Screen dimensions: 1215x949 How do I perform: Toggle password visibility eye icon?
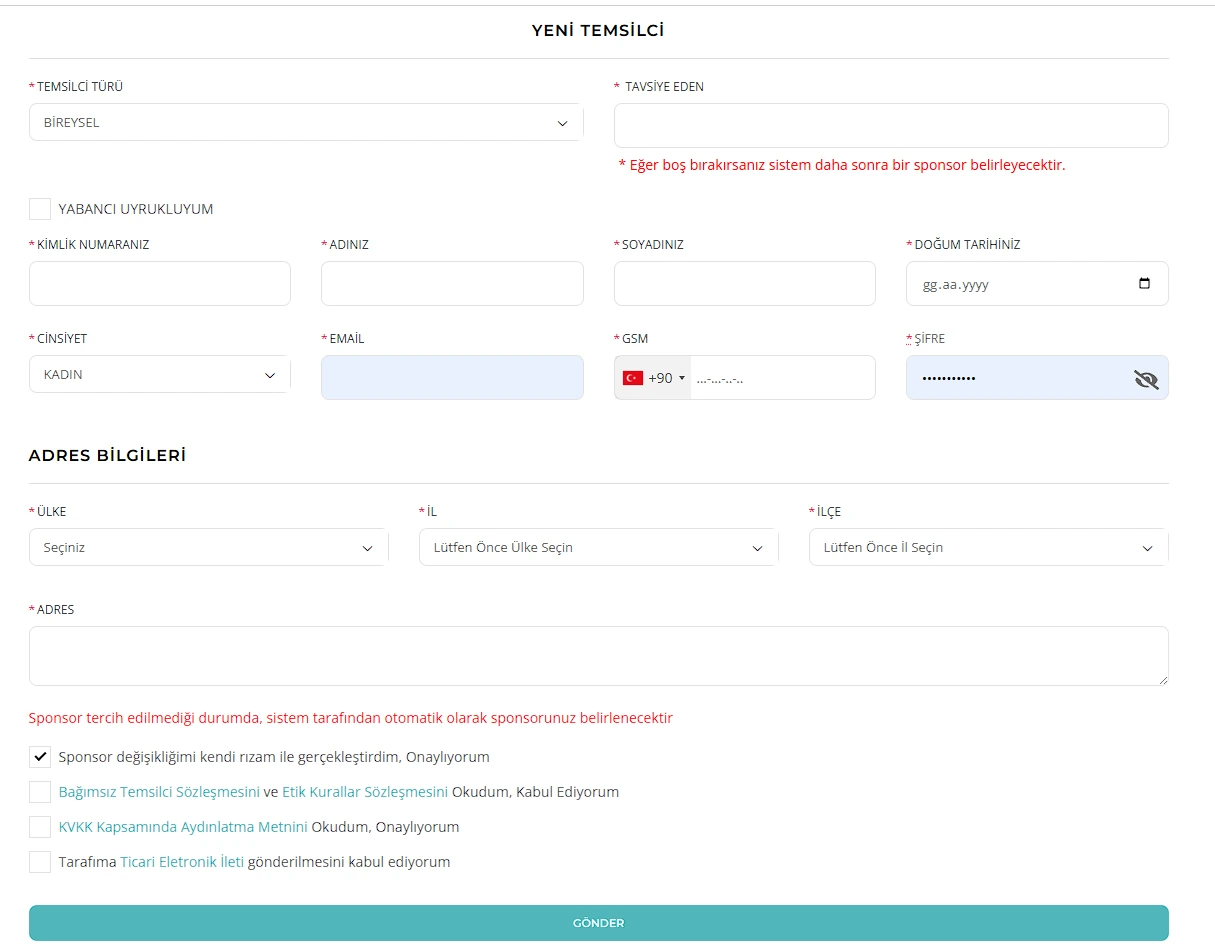coord(1145,379)
